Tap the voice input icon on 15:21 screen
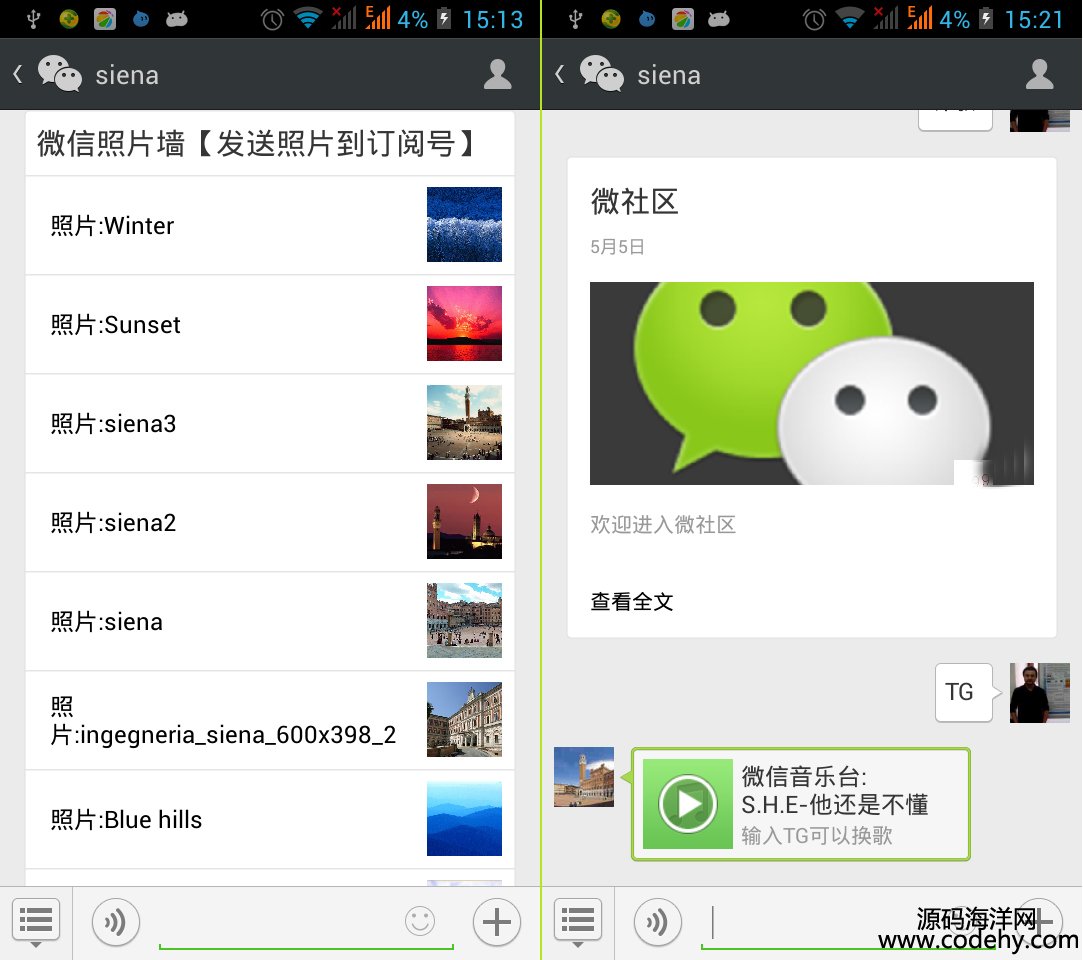The width and height of the screenshot is (1083, 960). click(658, 922)
